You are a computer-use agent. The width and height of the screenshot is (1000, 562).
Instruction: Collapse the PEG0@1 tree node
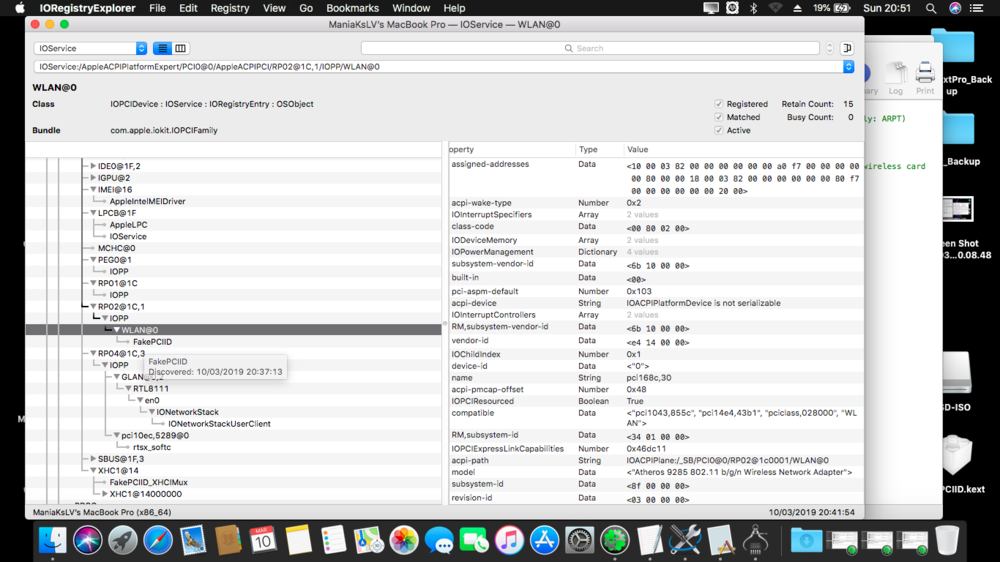click(93, 260)
